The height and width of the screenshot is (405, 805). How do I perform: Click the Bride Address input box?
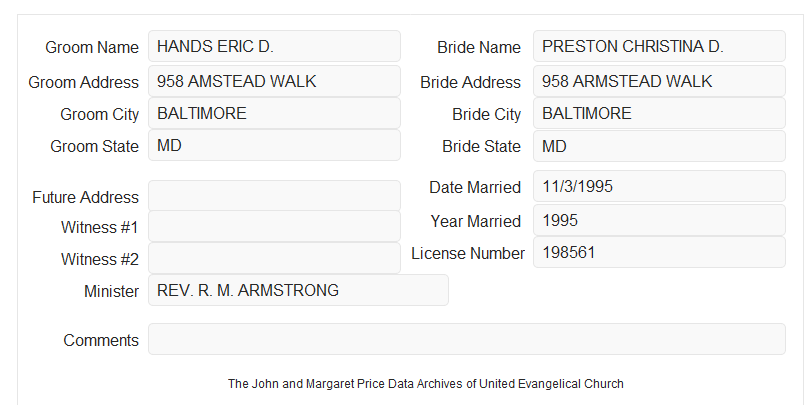(x=659, y=81)
